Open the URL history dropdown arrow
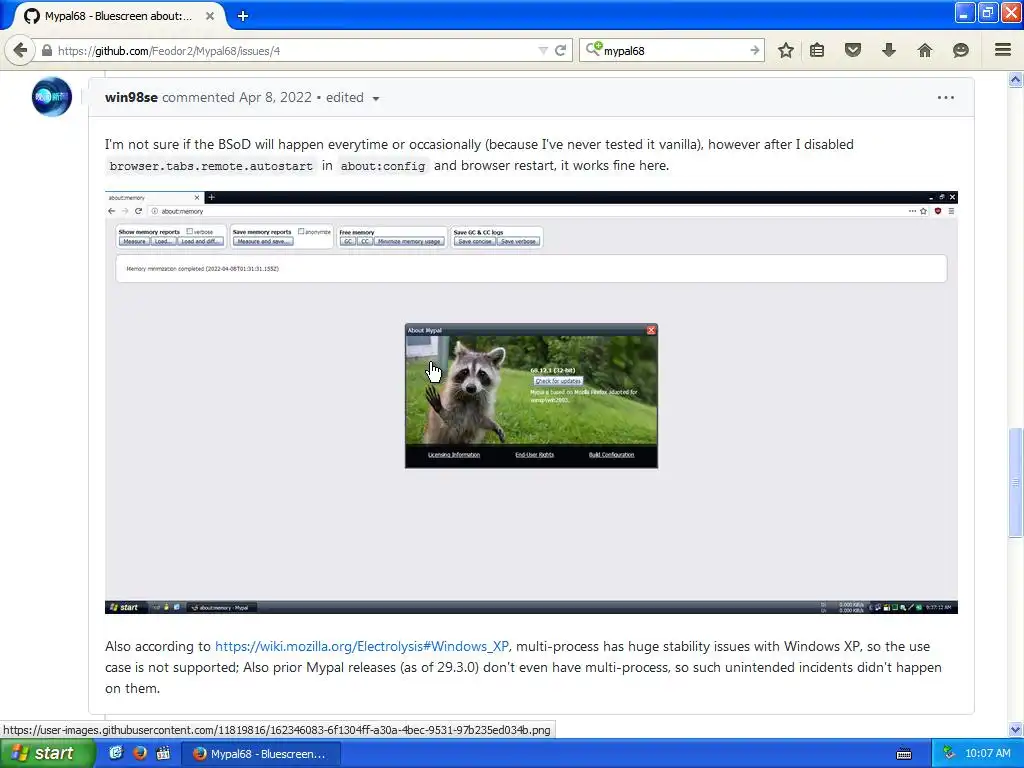 click(x=543, y=50)
